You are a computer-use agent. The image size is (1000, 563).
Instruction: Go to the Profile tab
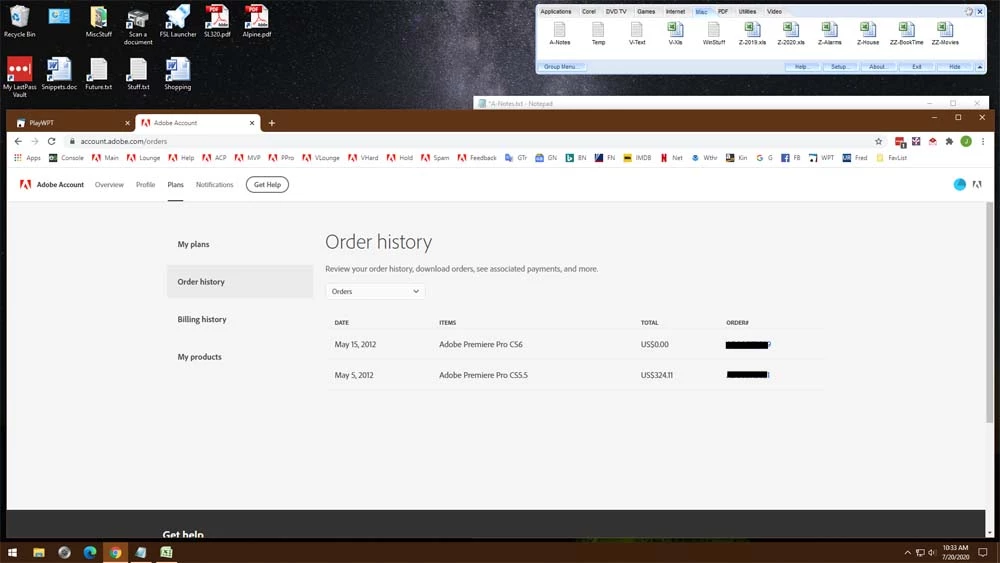tap(145, 185)
